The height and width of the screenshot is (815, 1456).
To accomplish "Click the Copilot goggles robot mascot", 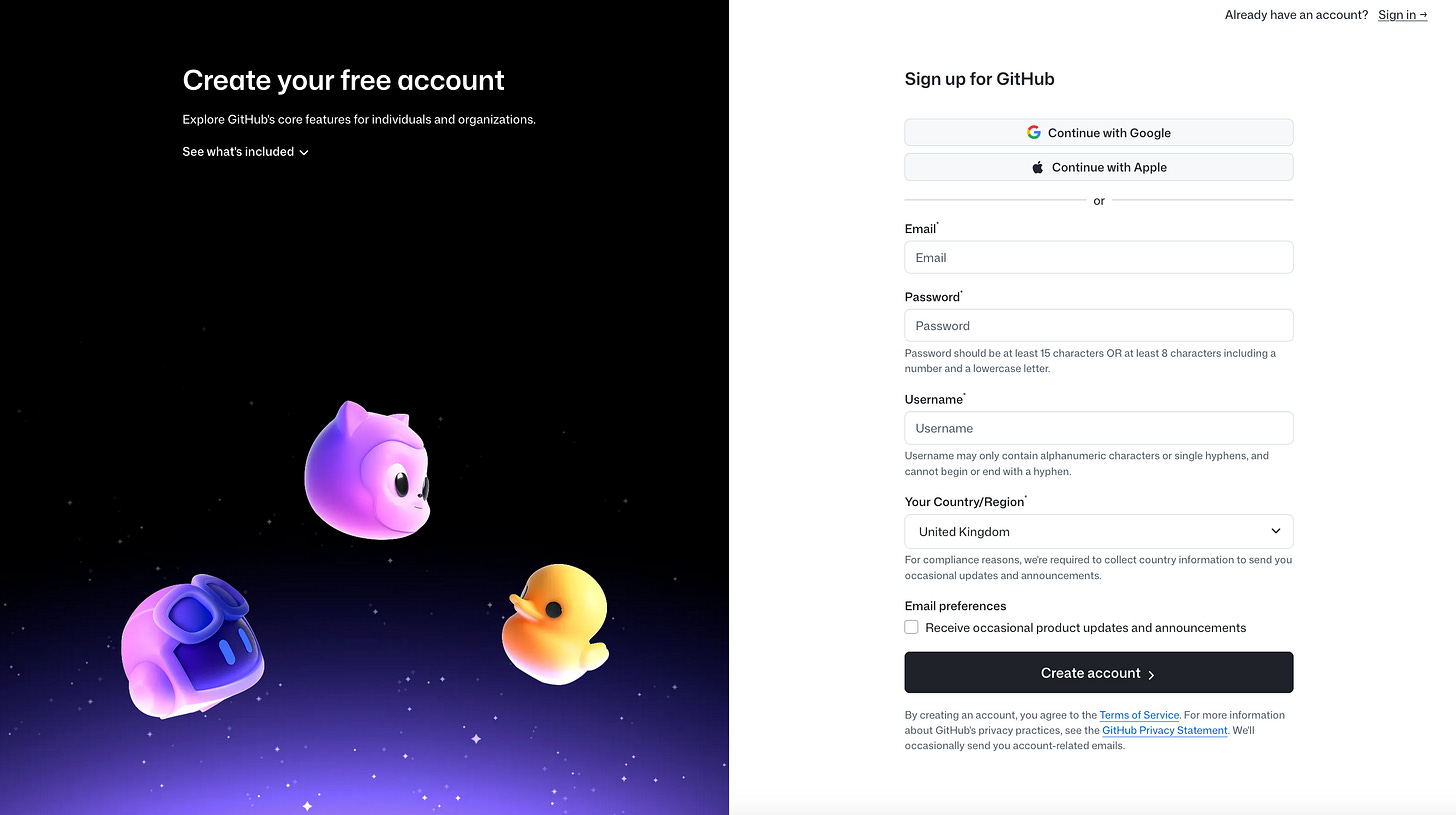I will (193, 645).
